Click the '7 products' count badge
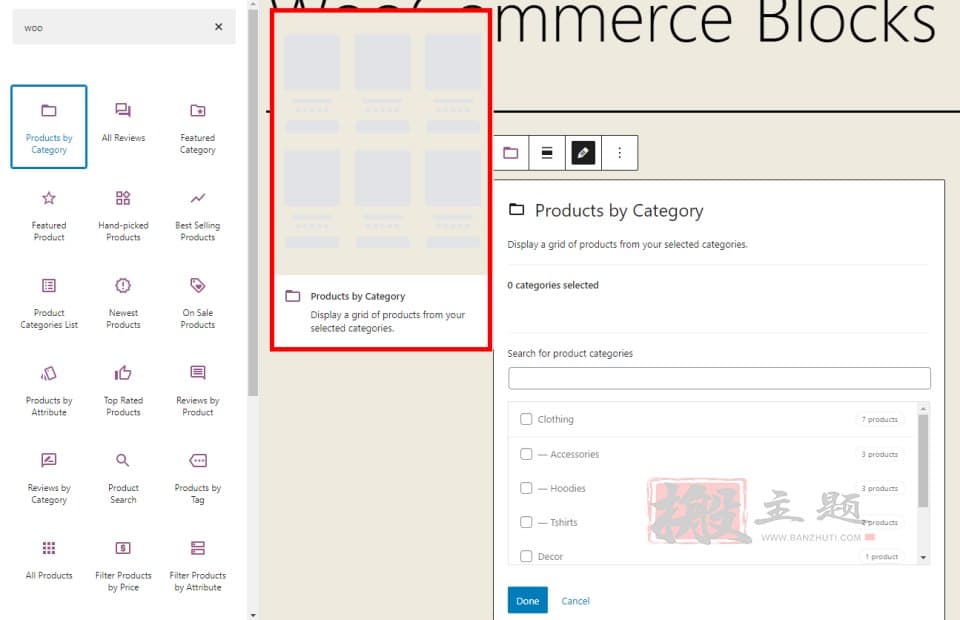 pos(879,419)
